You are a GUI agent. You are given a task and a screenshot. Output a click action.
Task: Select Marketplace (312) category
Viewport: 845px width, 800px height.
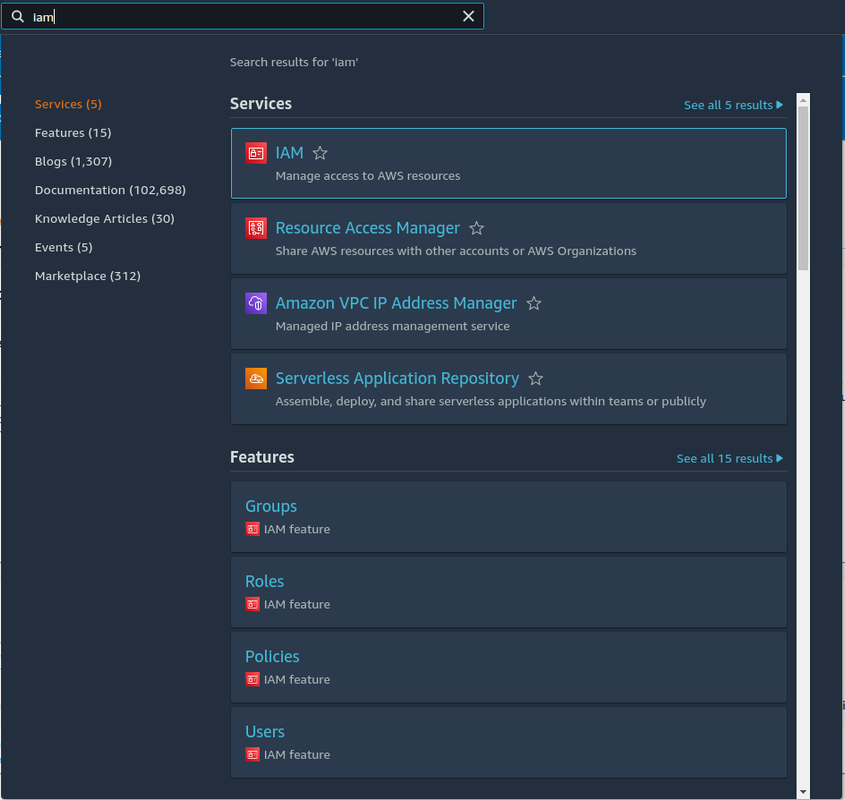coord(88,276)
